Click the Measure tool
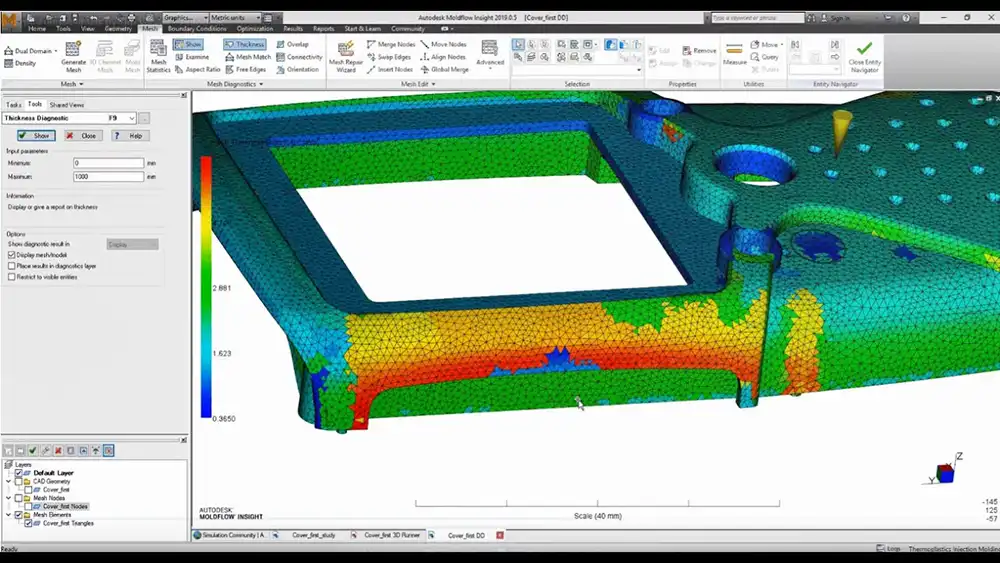The height and width of the screenshot is (563, 1000). (x=735, y=54)
